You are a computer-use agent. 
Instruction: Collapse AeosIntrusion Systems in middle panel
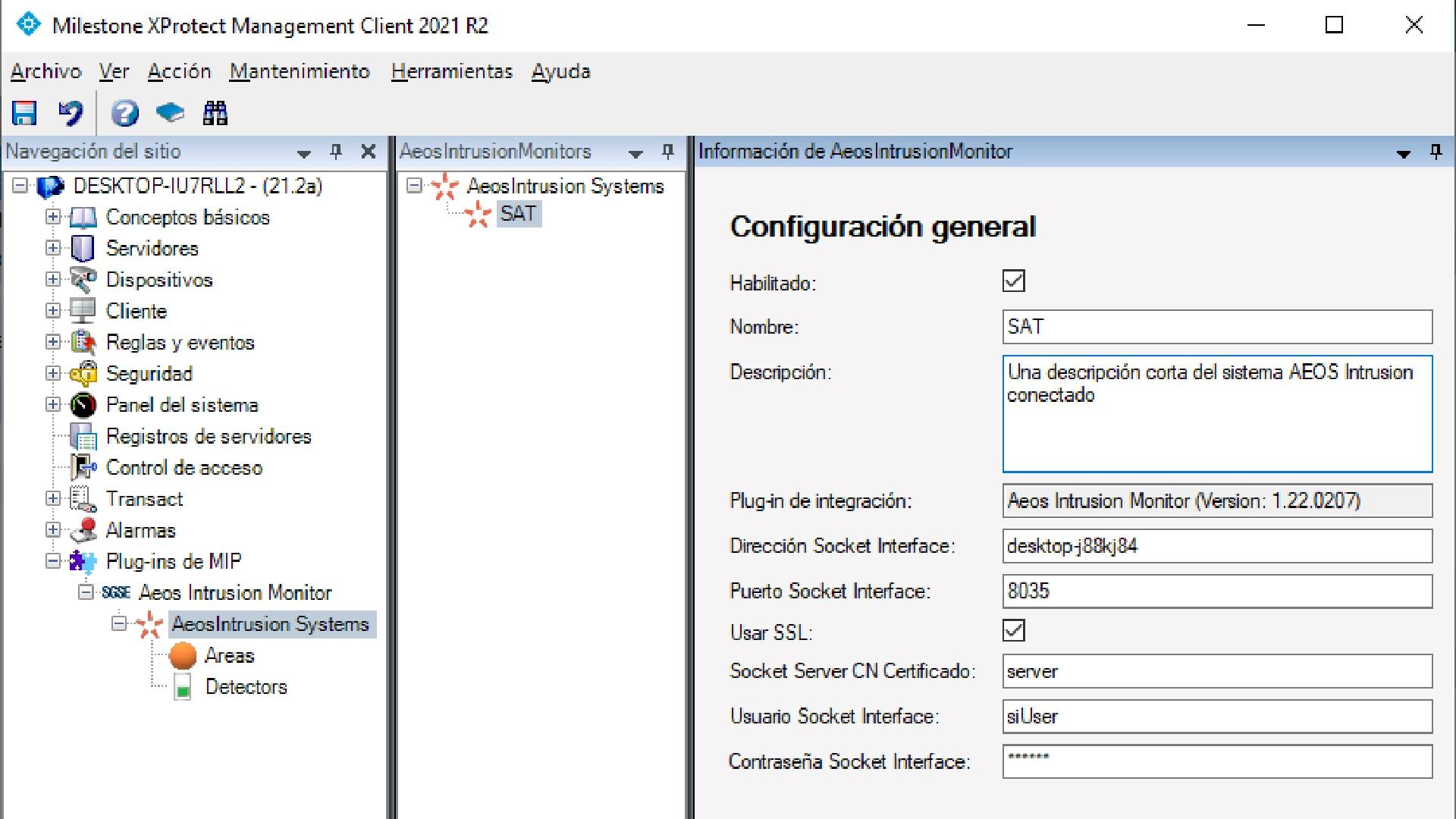(414, 186)
